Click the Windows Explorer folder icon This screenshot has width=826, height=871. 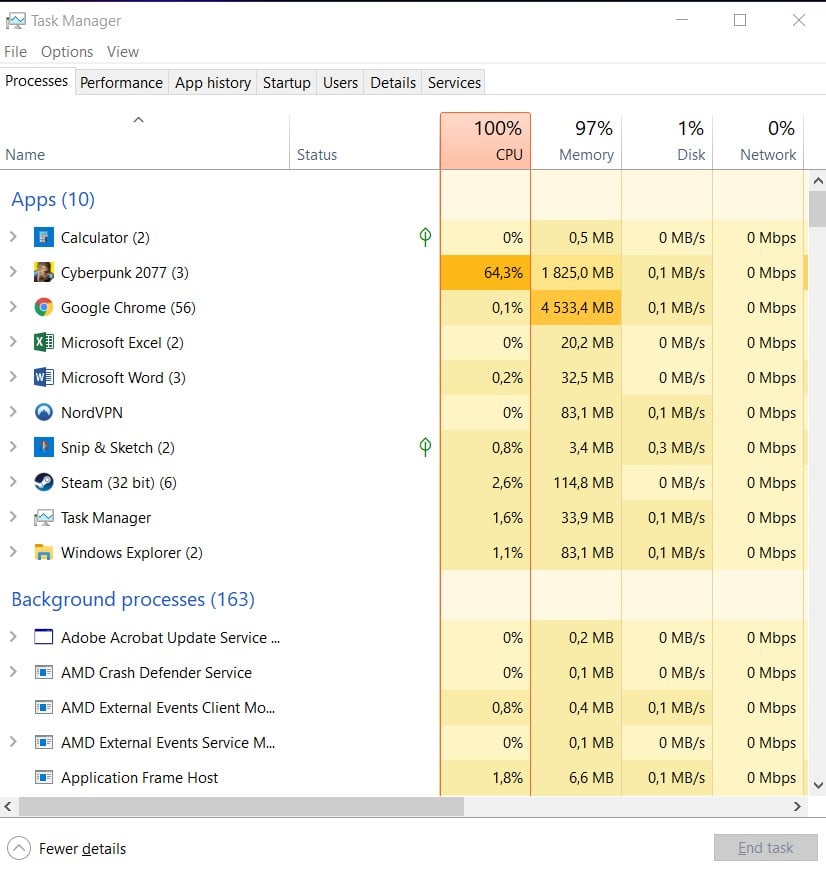click(44, 552)
